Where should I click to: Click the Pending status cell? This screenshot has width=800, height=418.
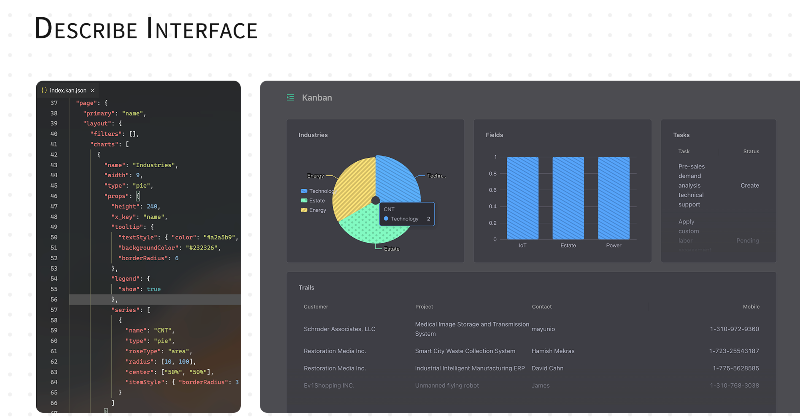pos(747,240)
